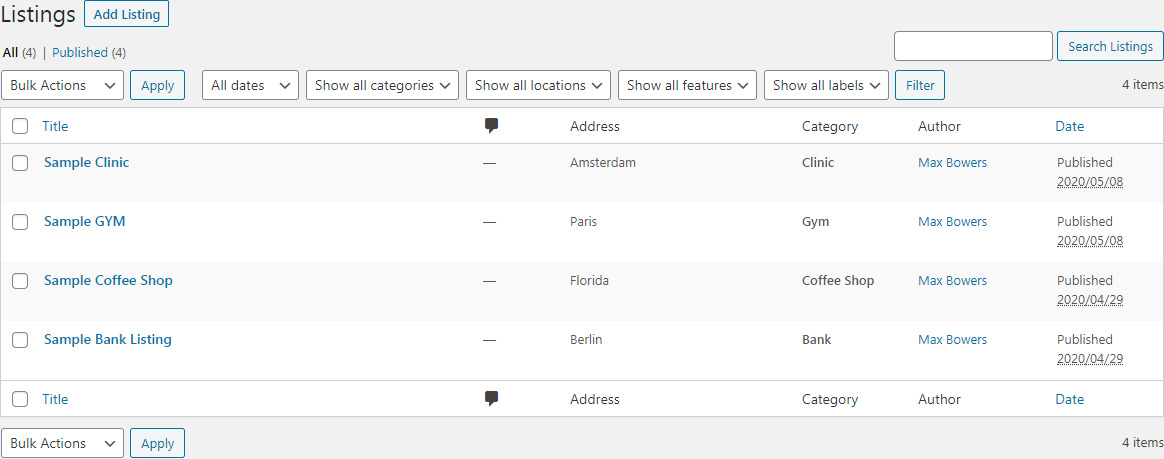Expand the All dates filter dropdown
The height and width of the screenshot is (459, 1164).
click(251, 85)
